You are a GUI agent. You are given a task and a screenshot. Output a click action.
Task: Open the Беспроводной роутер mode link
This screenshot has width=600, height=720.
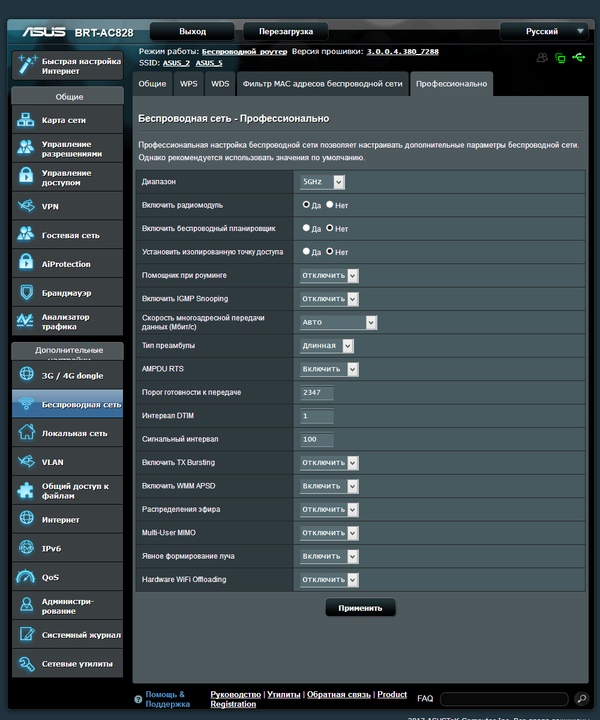tap(244, 51)
